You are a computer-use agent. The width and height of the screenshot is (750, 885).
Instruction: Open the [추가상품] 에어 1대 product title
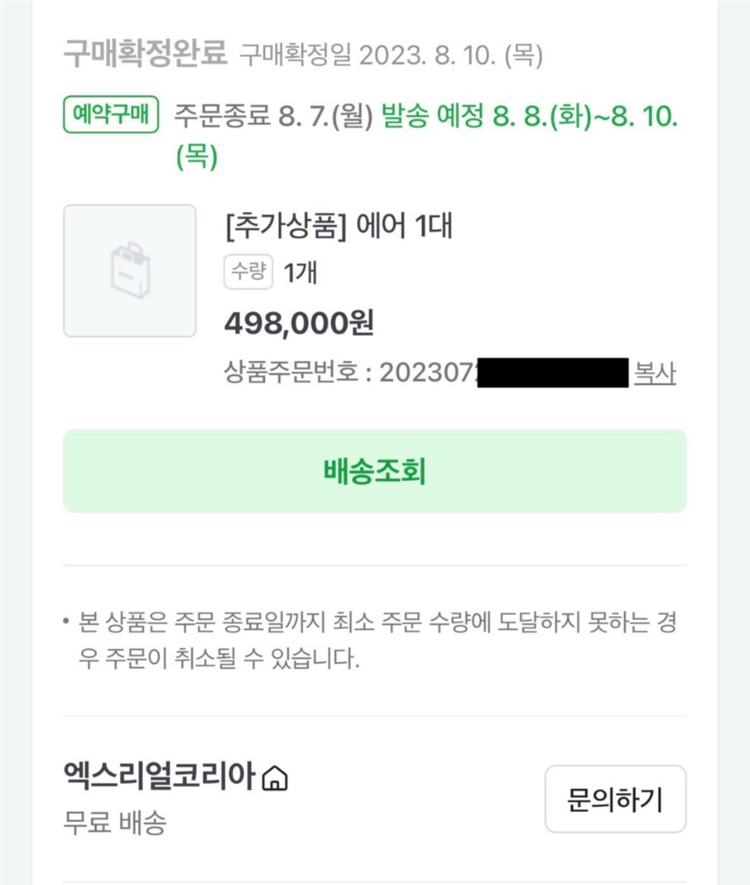click(x=339, y=226)
